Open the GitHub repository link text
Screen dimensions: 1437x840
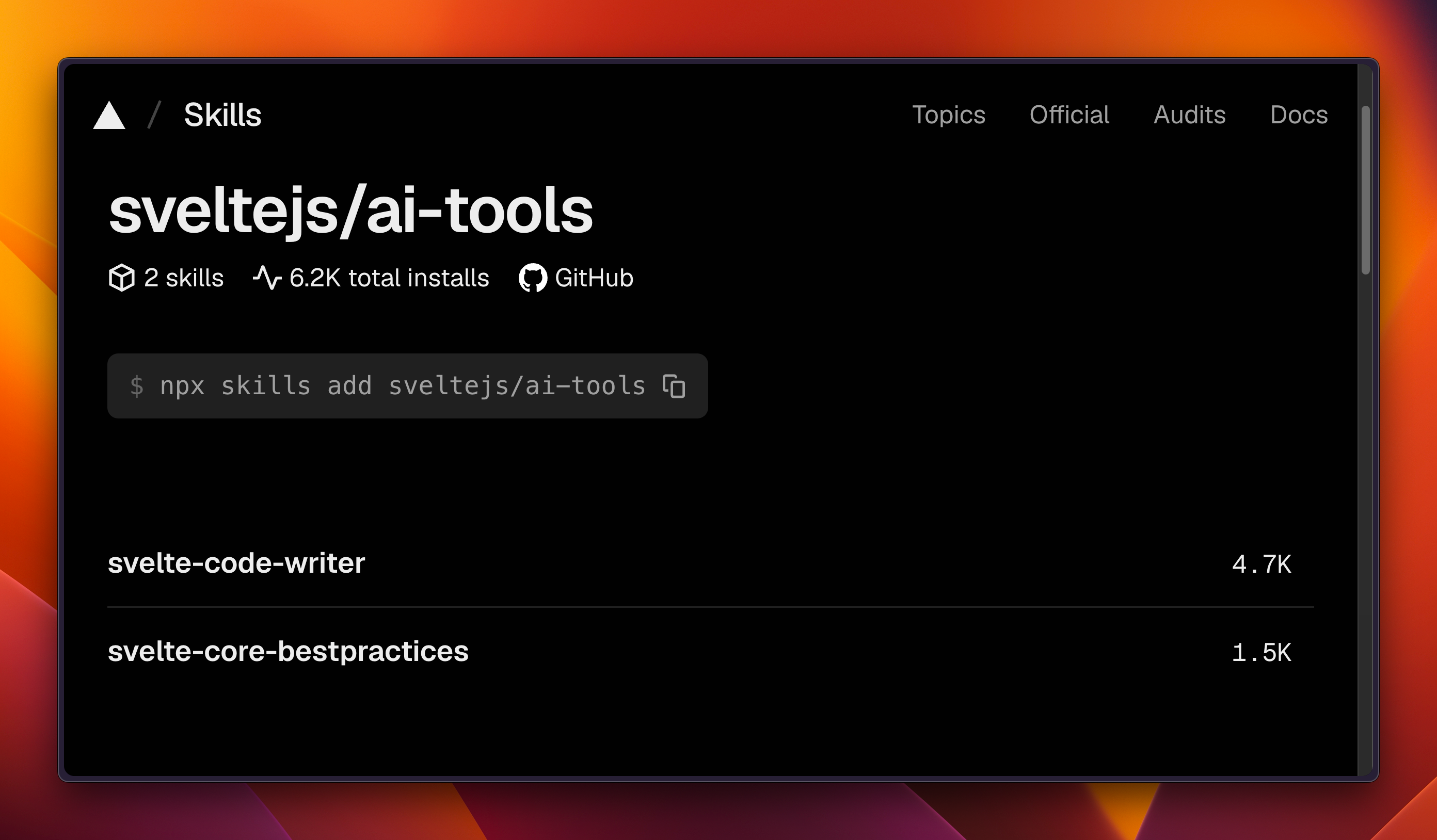tap(594, 278)
